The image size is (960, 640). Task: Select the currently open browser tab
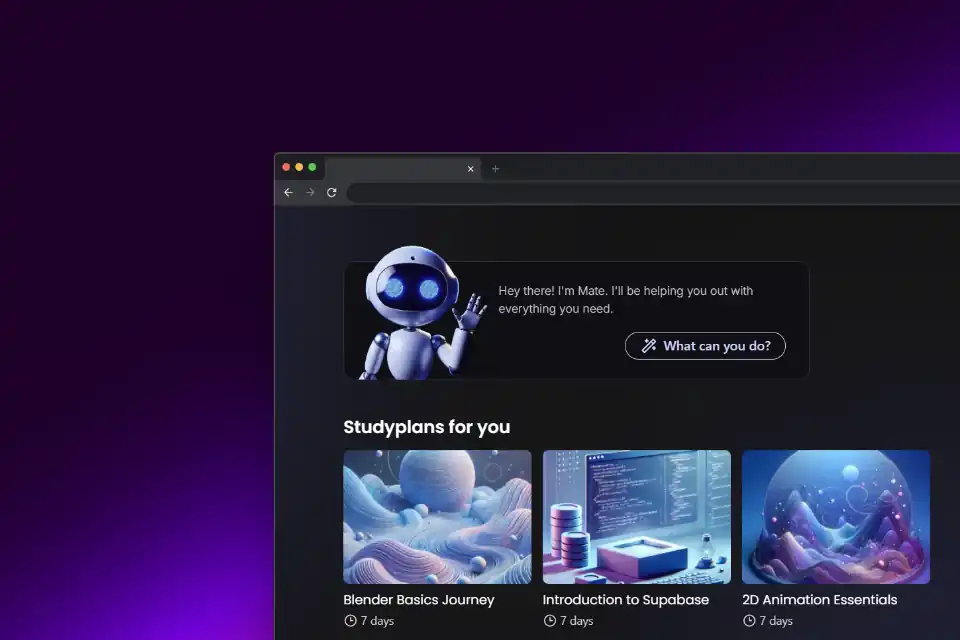tap(400, 168)
